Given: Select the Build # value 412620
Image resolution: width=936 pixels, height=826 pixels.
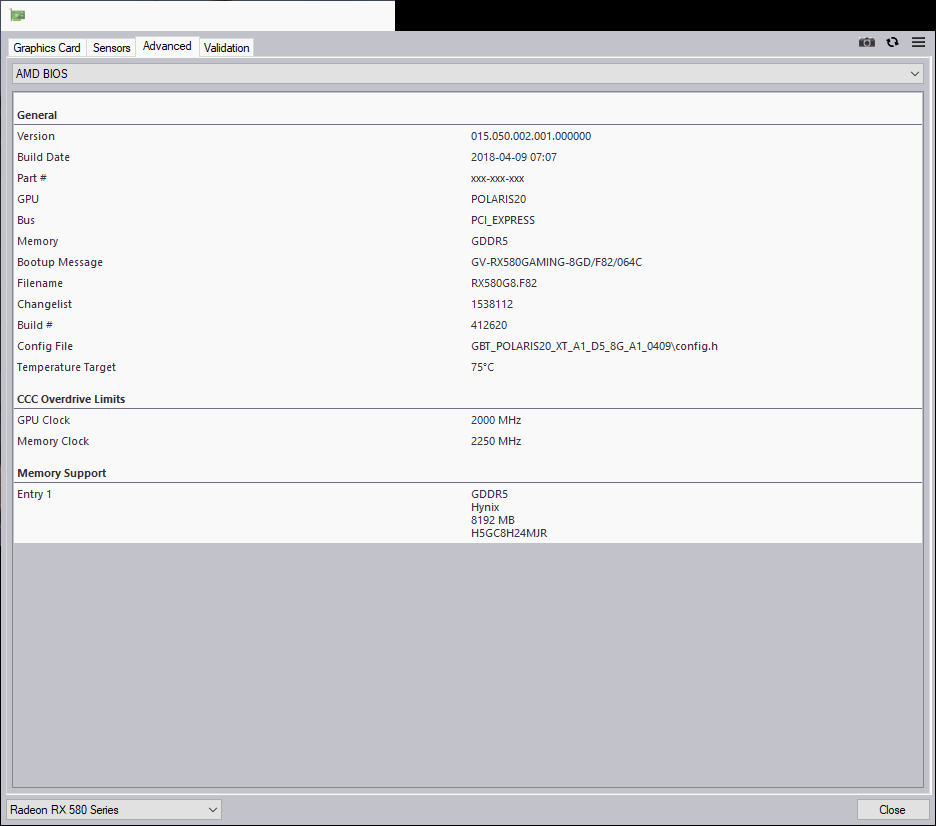Looking at the screenshot, I should 489,325.
